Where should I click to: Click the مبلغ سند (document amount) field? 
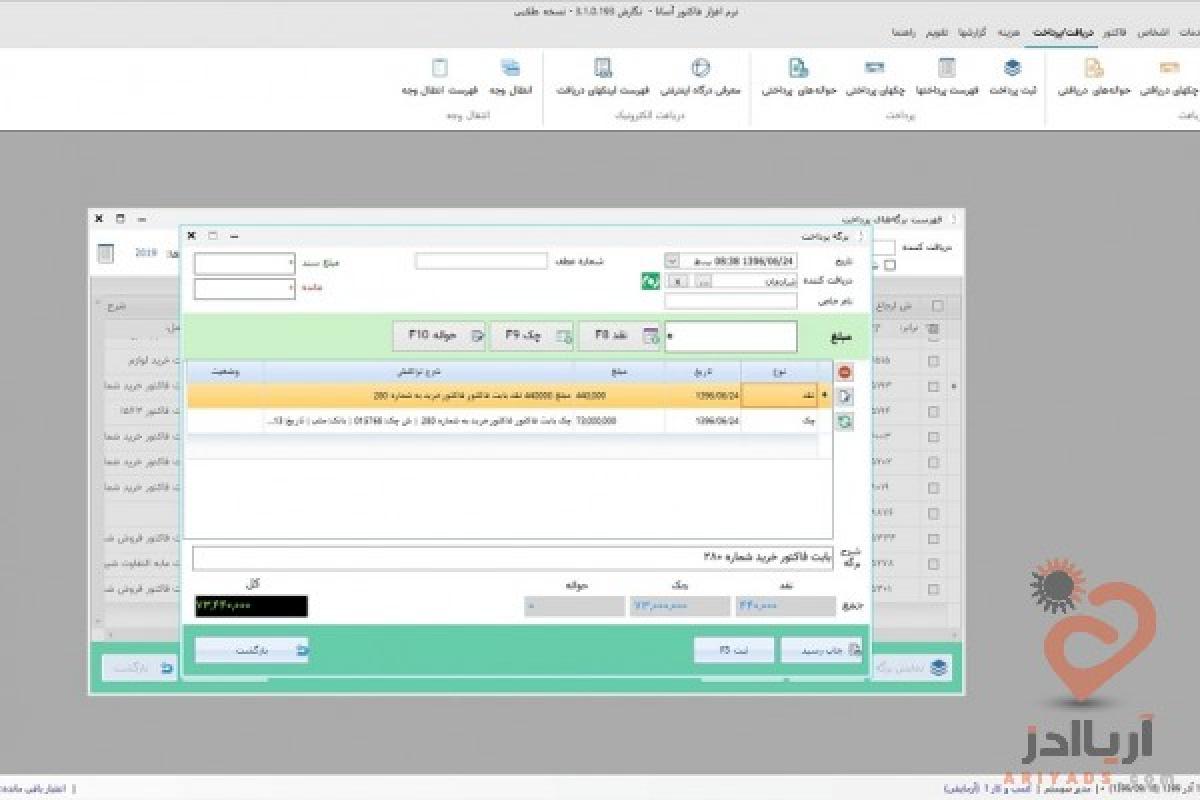pos(245,264)
